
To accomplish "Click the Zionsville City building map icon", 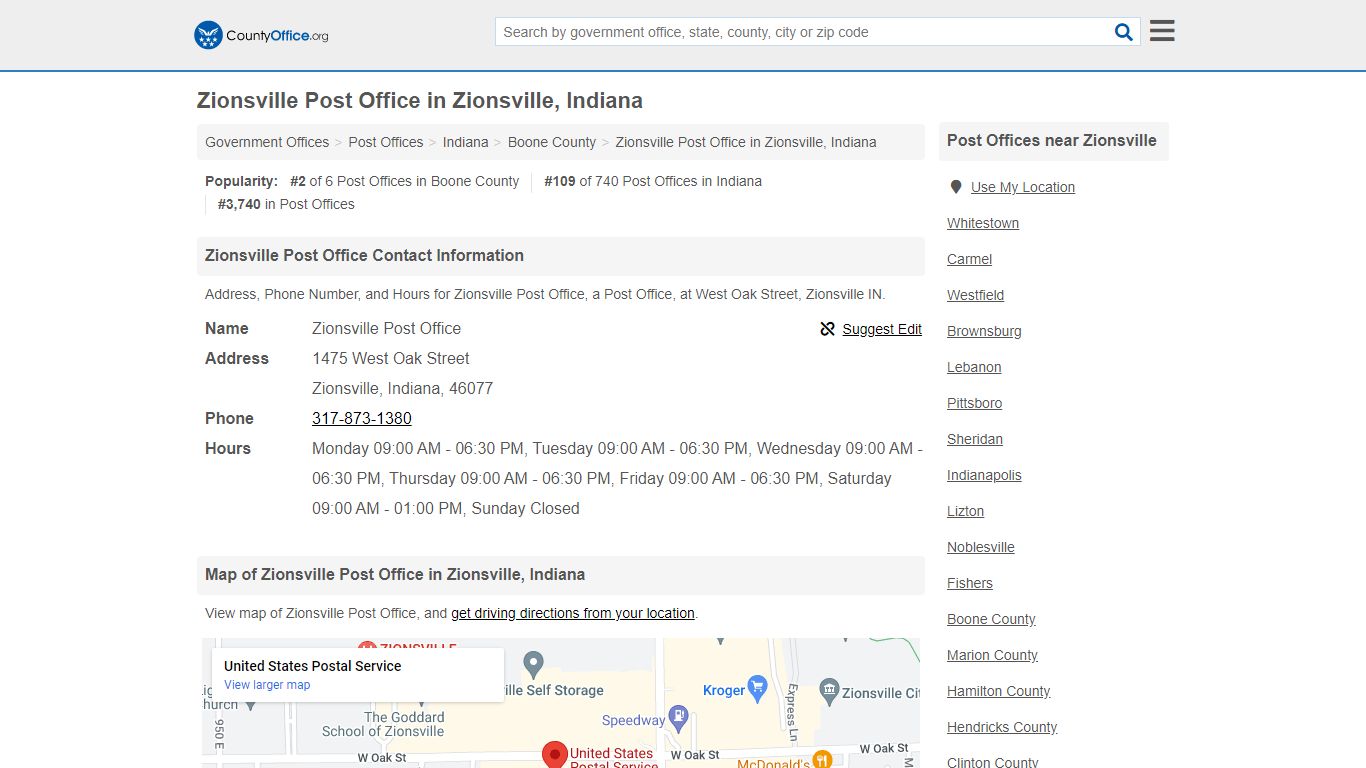I will click(x=828, y=690).
